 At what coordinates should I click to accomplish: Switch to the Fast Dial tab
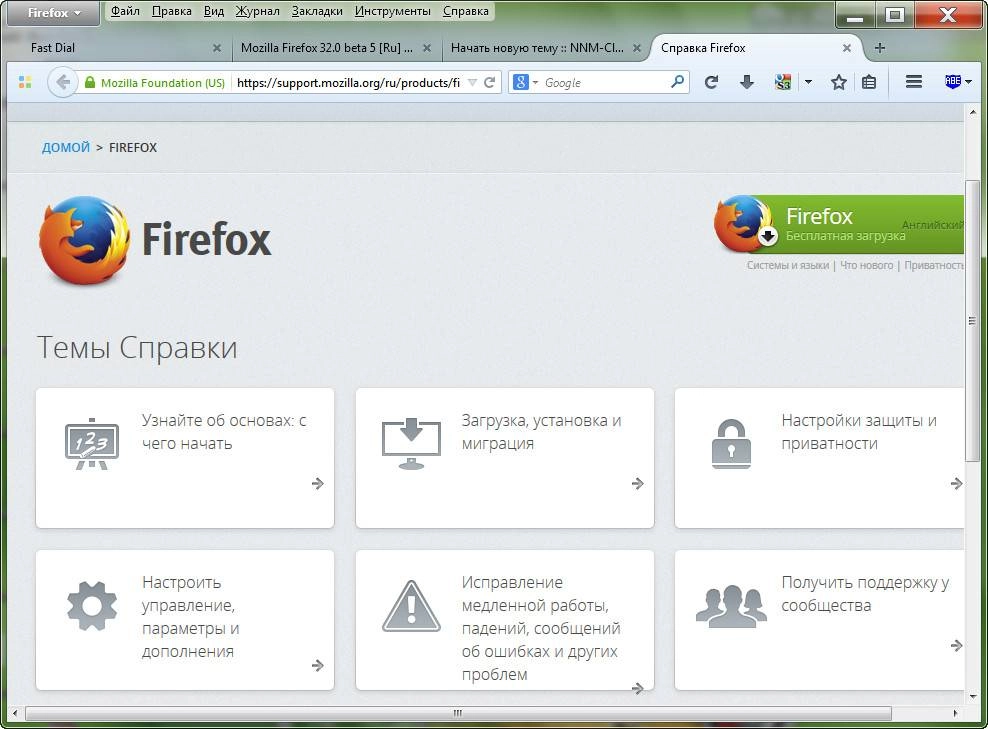click(x=118, y=48)
